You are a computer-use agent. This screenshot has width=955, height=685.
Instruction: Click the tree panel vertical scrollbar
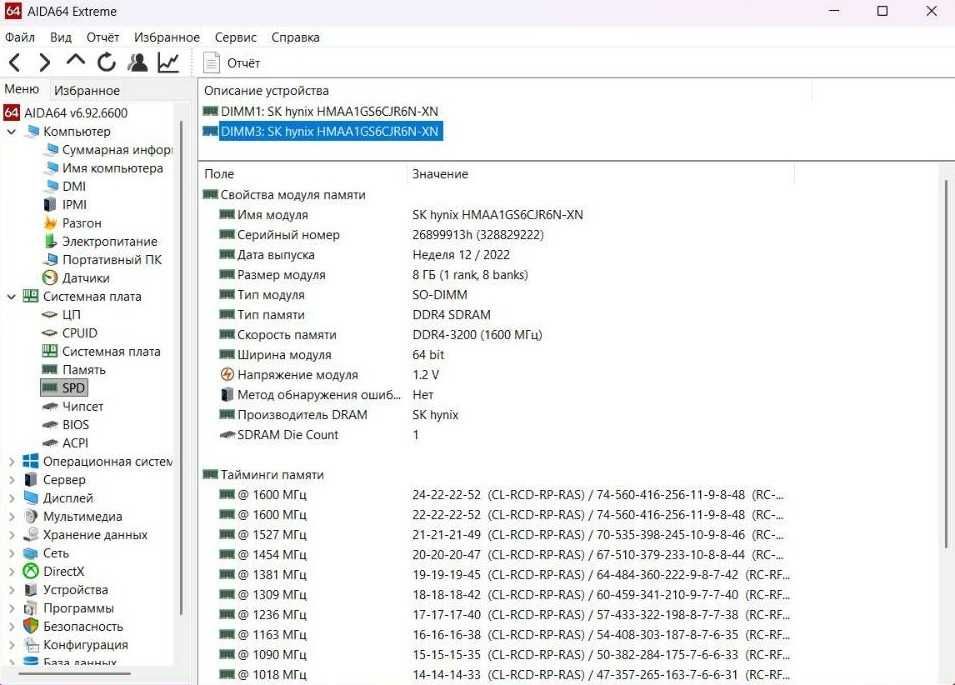pyautogui.click(x=181, y=368)
